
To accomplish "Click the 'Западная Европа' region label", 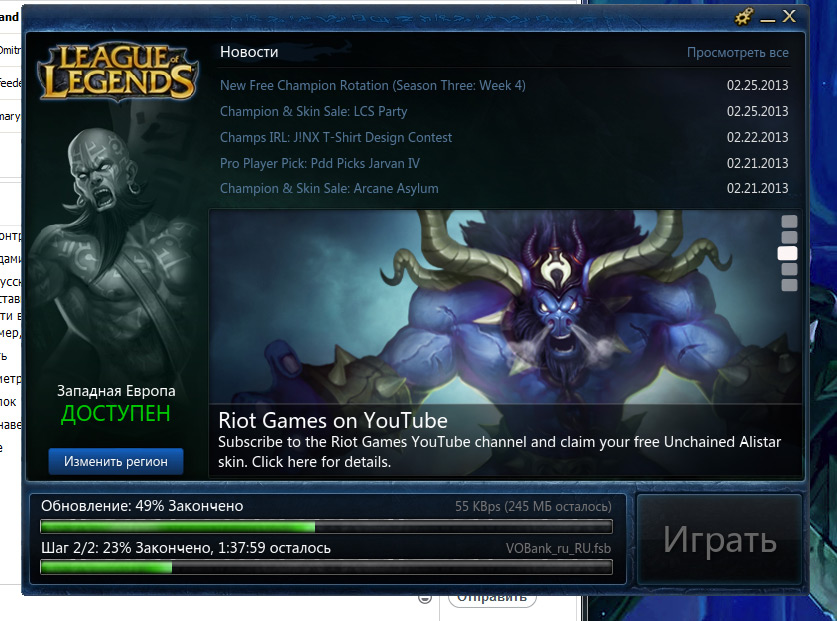I will point(116,391).
